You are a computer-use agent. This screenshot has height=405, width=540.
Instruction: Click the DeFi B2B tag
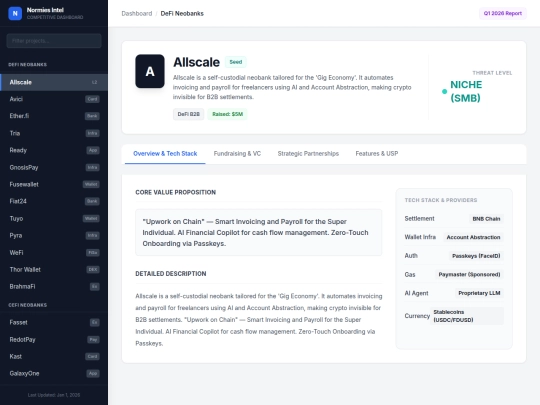(x=188, y=114)
